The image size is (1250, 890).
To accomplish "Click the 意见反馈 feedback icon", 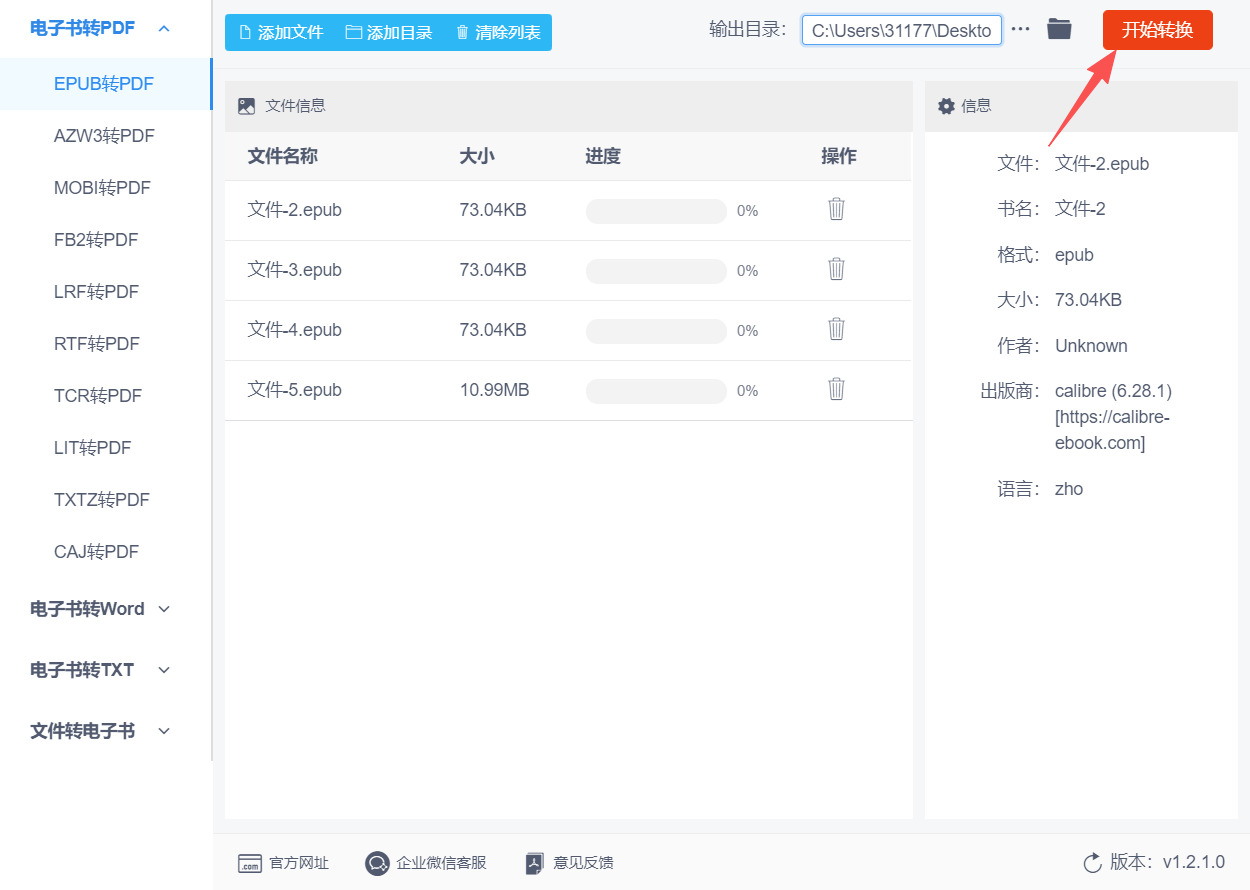I will [535, 863].
